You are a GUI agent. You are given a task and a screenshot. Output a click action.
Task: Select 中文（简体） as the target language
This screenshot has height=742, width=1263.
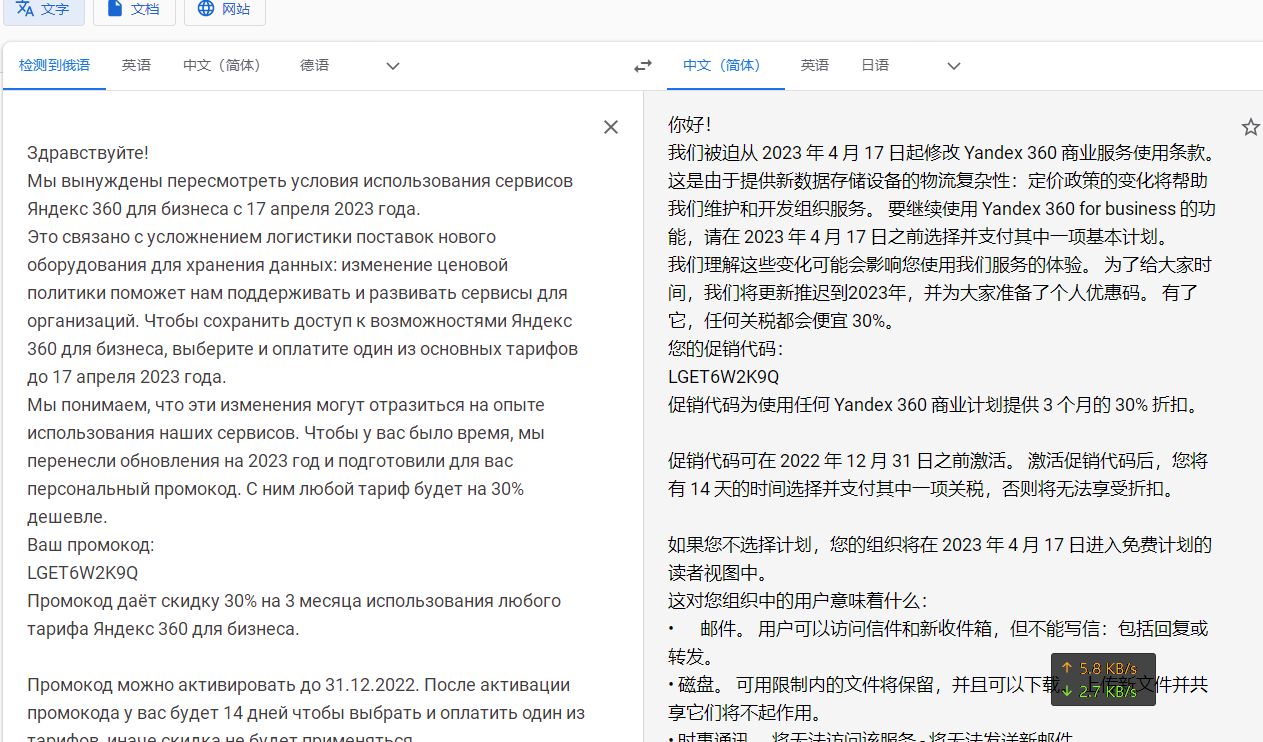pyautogui.click(x=725, y=66)
